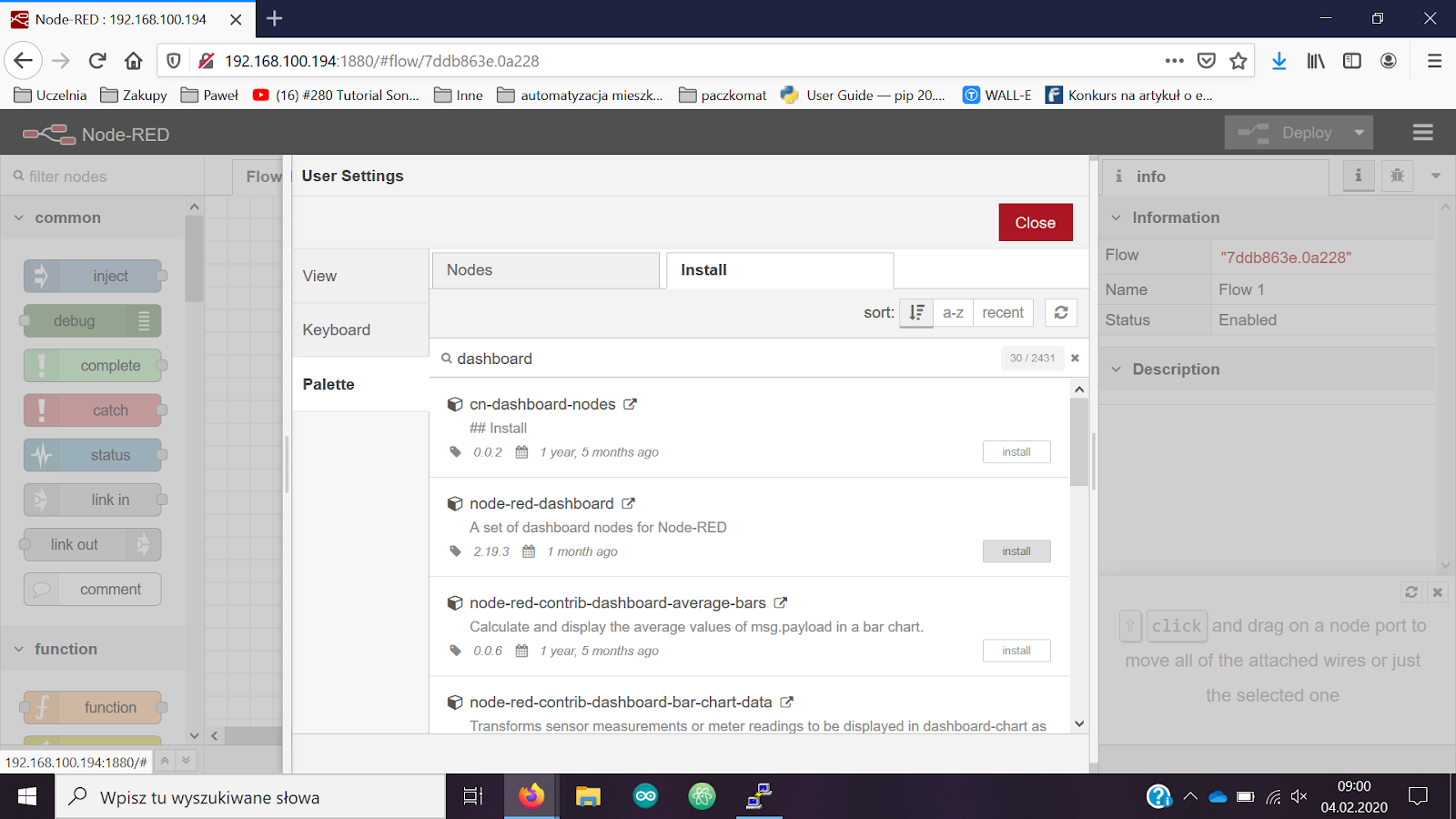This screenshot has width=1456, height=819.
Task: Click palette scrollbar down arrow
Action: point(194,735)
